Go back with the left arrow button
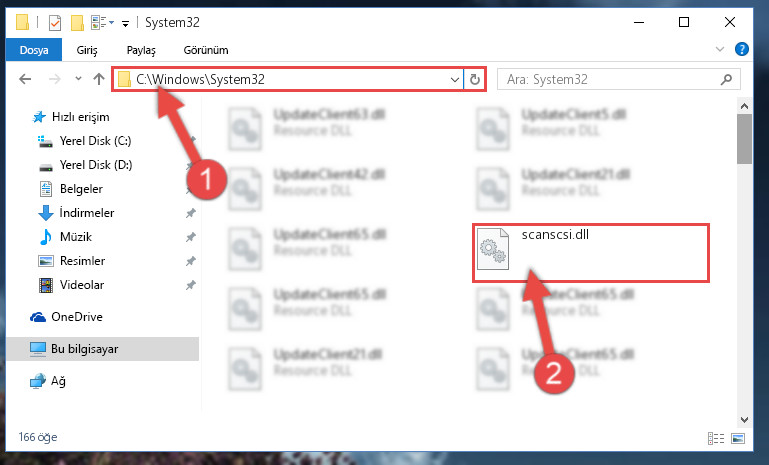Image resolution: width=769 pixels, height=465 pixels. coord(25,79)
